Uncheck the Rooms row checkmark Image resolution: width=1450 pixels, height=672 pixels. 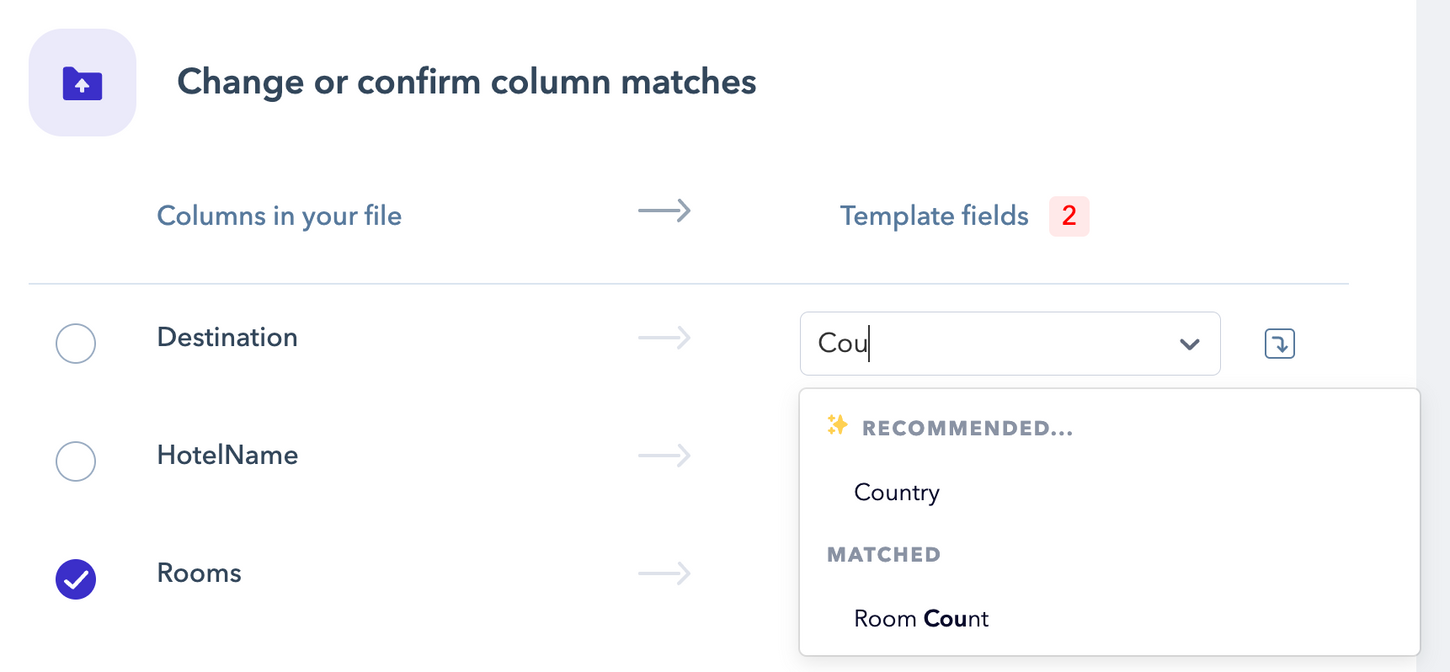(76, 579)
